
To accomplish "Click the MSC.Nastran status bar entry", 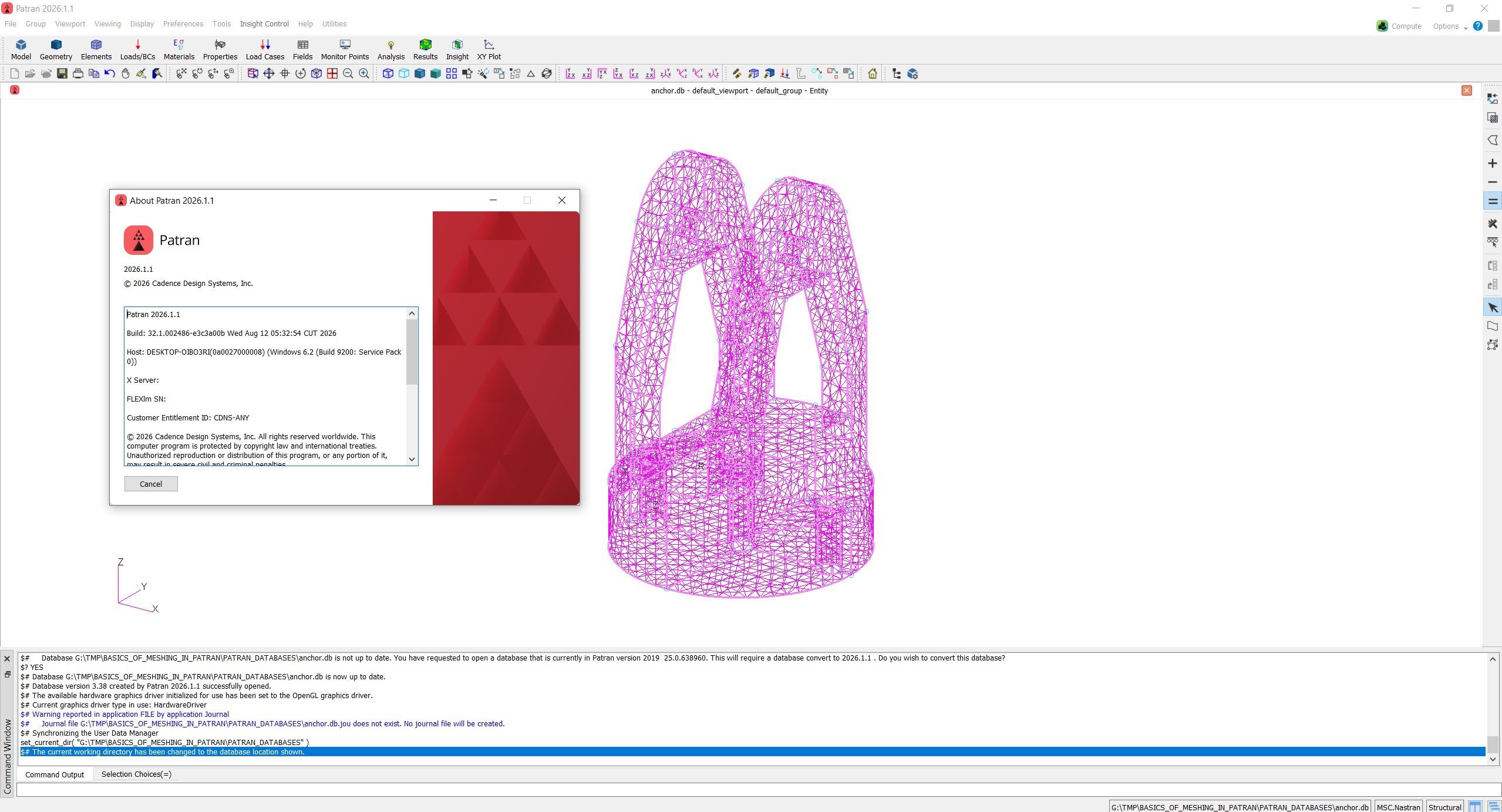I will pyautogui.click(x=1398, y=807).
